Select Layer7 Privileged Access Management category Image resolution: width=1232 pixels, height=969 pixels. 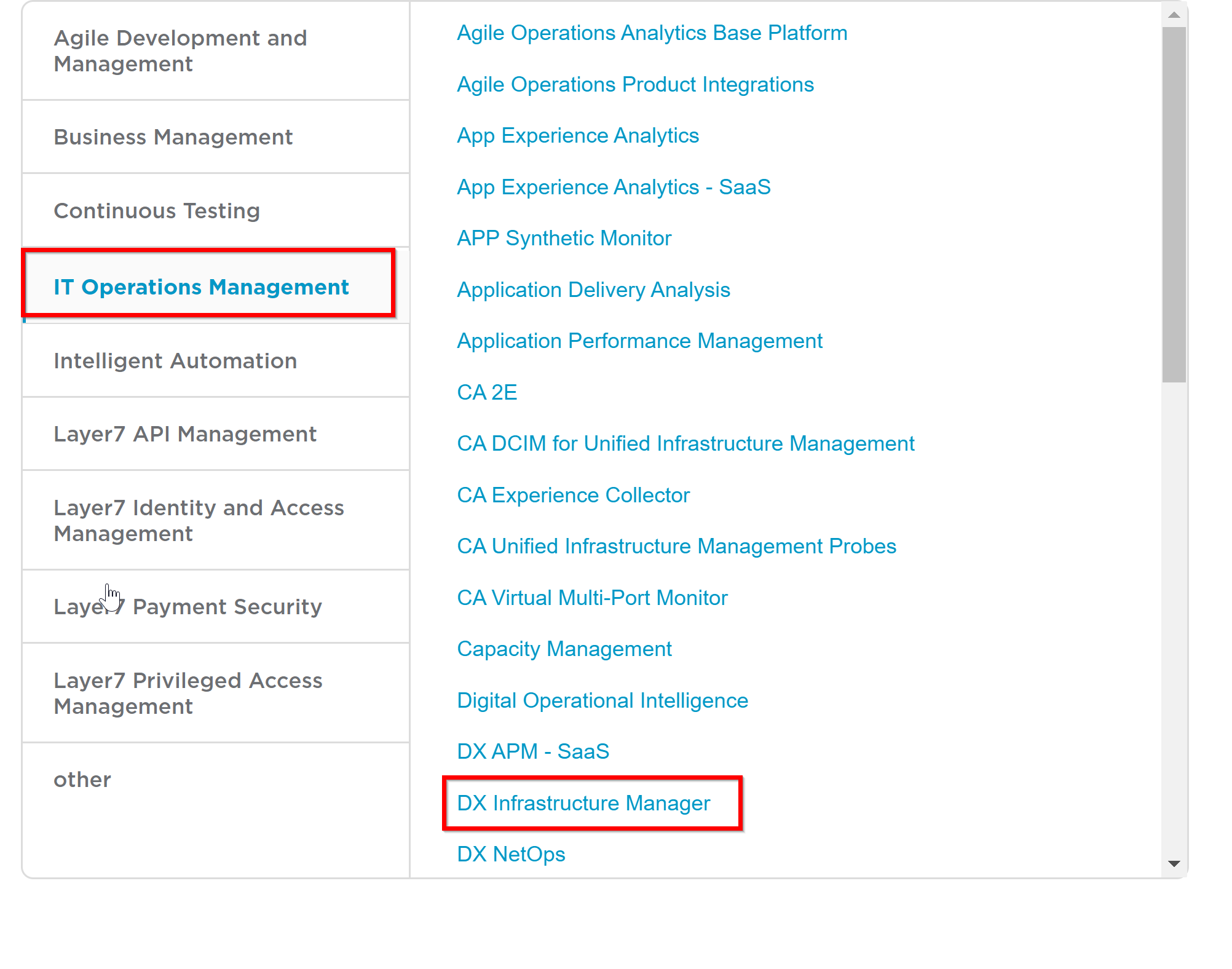188,693
